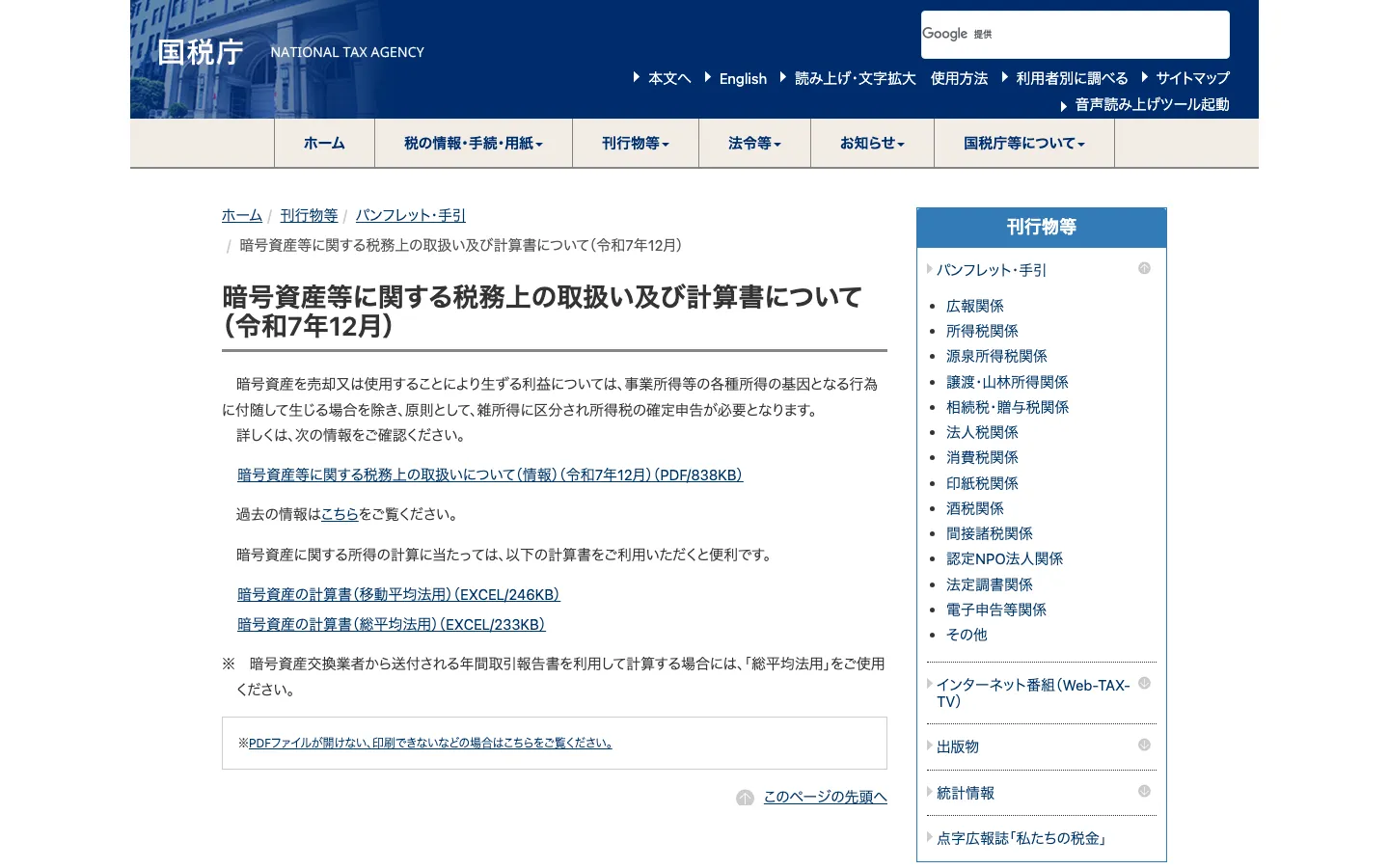Click パンフレット・手引 breadcrumb link
1389x868 pixels.
click(x=410, y=215)
